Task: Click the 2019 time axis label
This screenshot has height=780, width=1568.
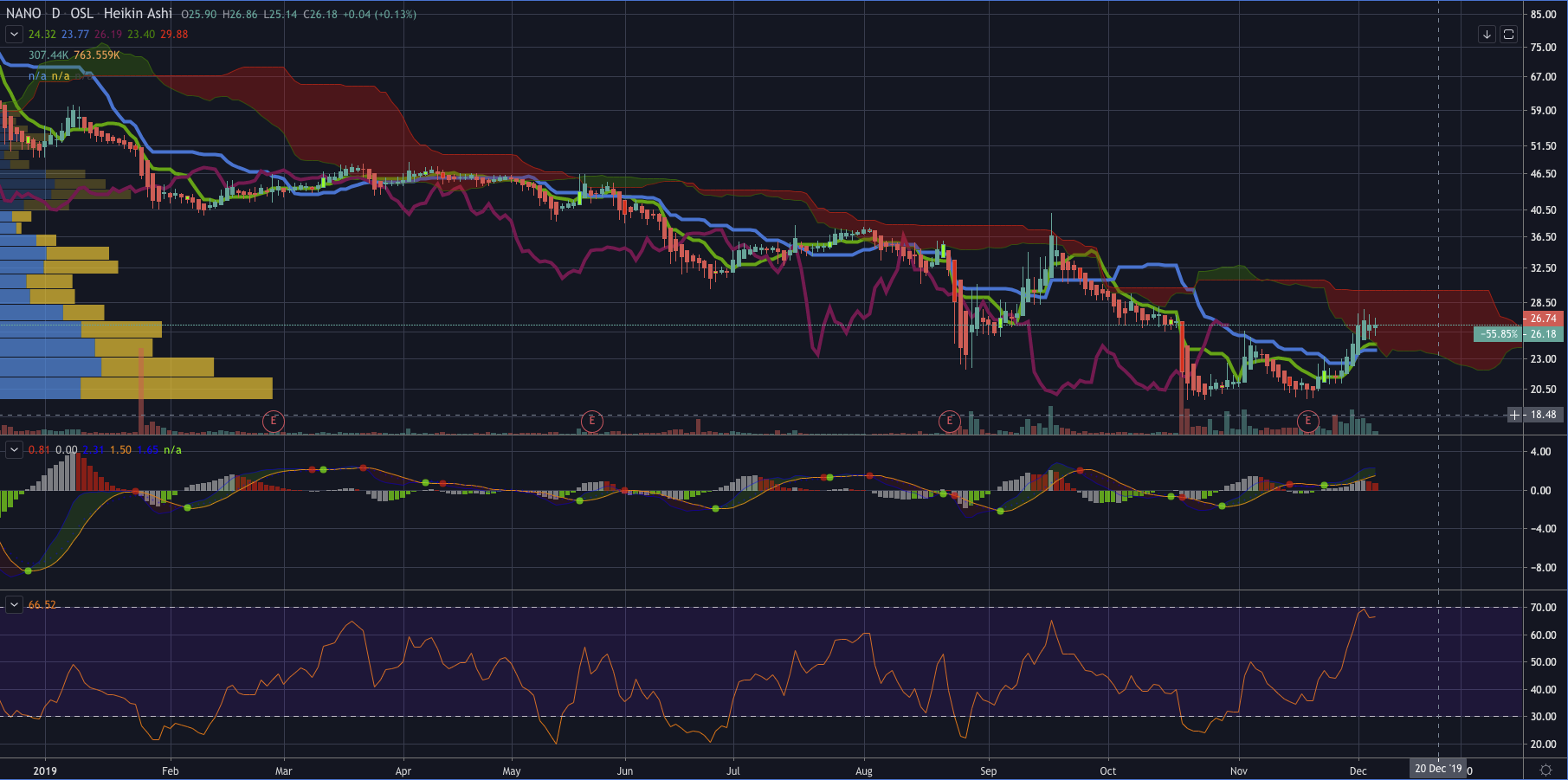Action: (45, 770)
